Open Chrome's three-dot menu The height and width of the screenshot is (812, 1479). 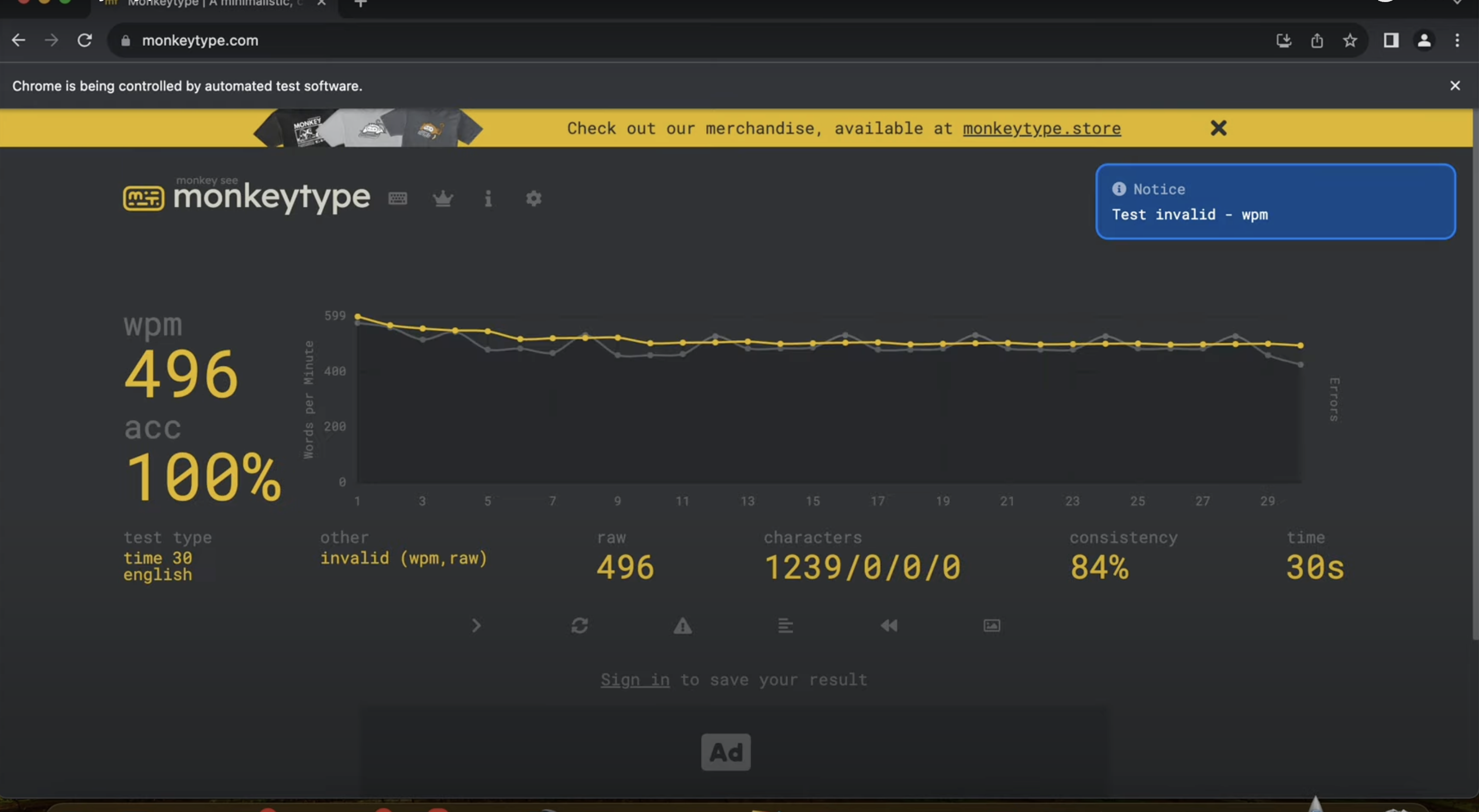pyautogui.click(x=1457, y=40)
